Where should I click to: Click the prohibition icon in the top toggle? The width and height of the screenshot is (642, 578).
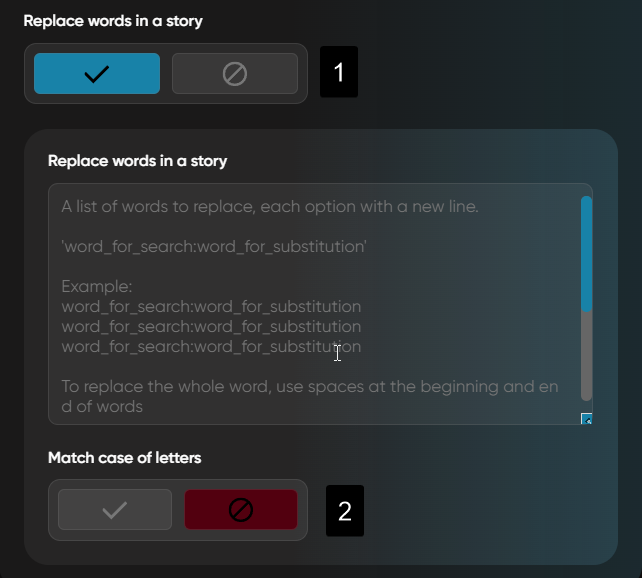point(235,74)
